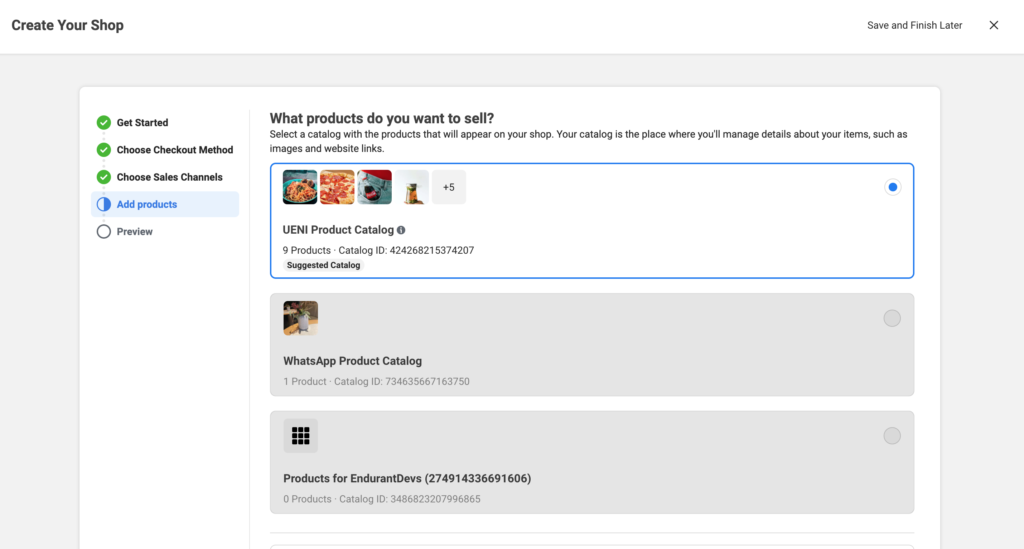This screenshot has width=1024, height=549.
Task: Click half-filled circle icon beside Add products
Action: (x=103, y=204)
